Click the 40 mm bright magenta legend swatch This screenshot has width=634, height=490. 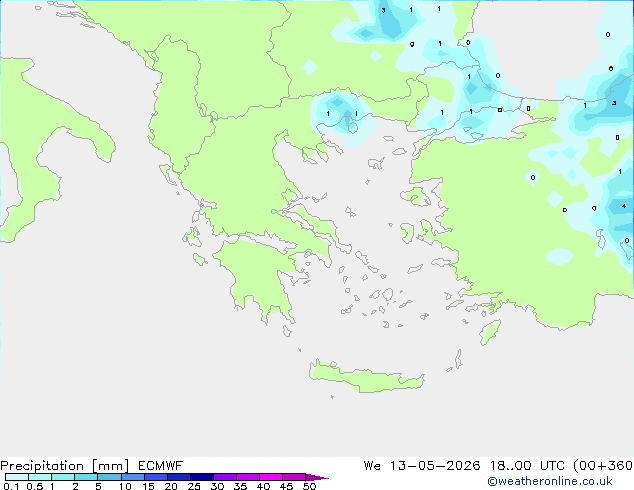(x=271, y=477)
